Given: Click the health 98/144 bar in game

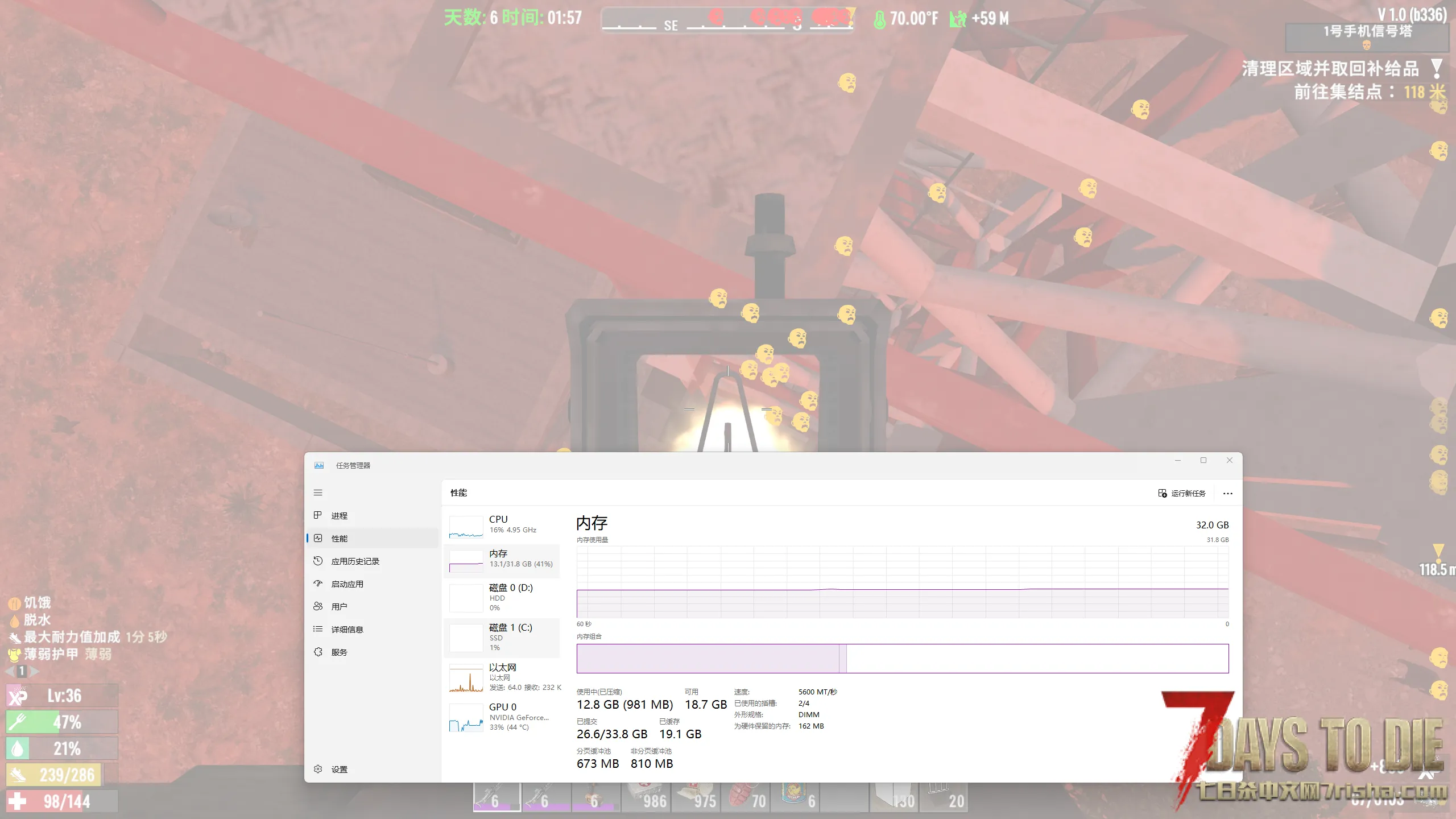Looking at the screenshot, I should pos(63,801).
